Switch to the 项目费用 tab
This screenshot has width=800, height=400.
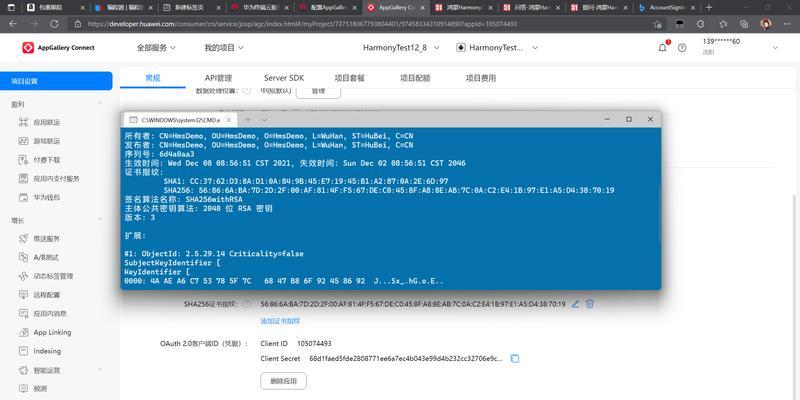point(481,78)
